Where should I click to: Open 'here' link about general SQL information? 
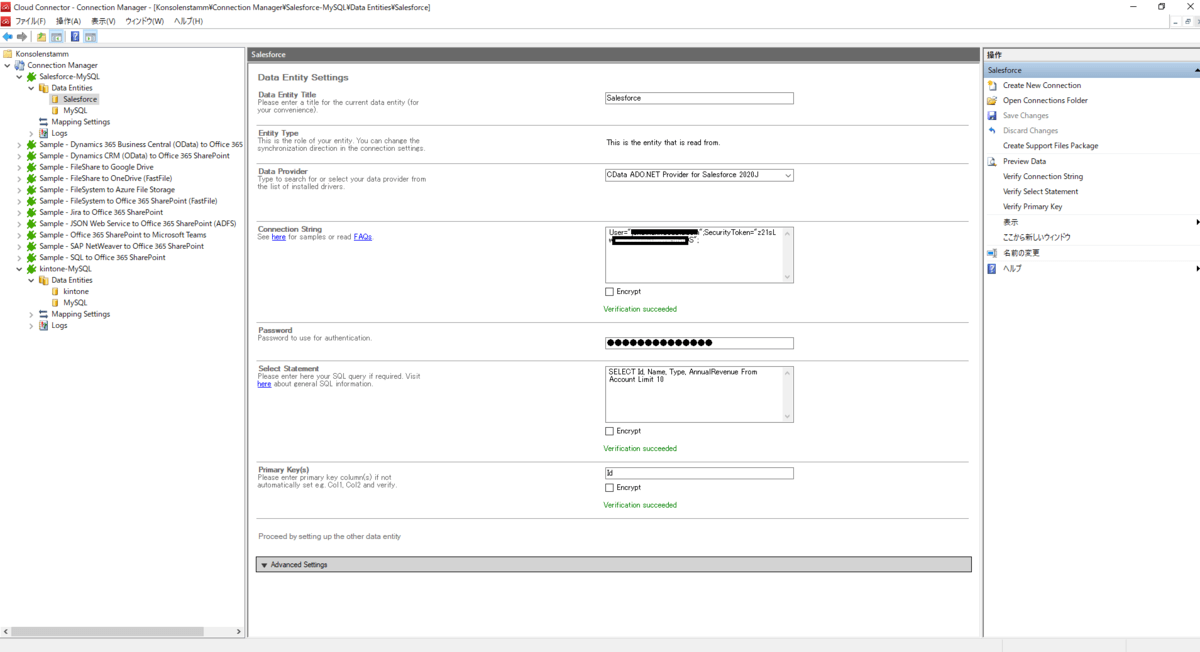pyautogui.click(x=264, y=384)
